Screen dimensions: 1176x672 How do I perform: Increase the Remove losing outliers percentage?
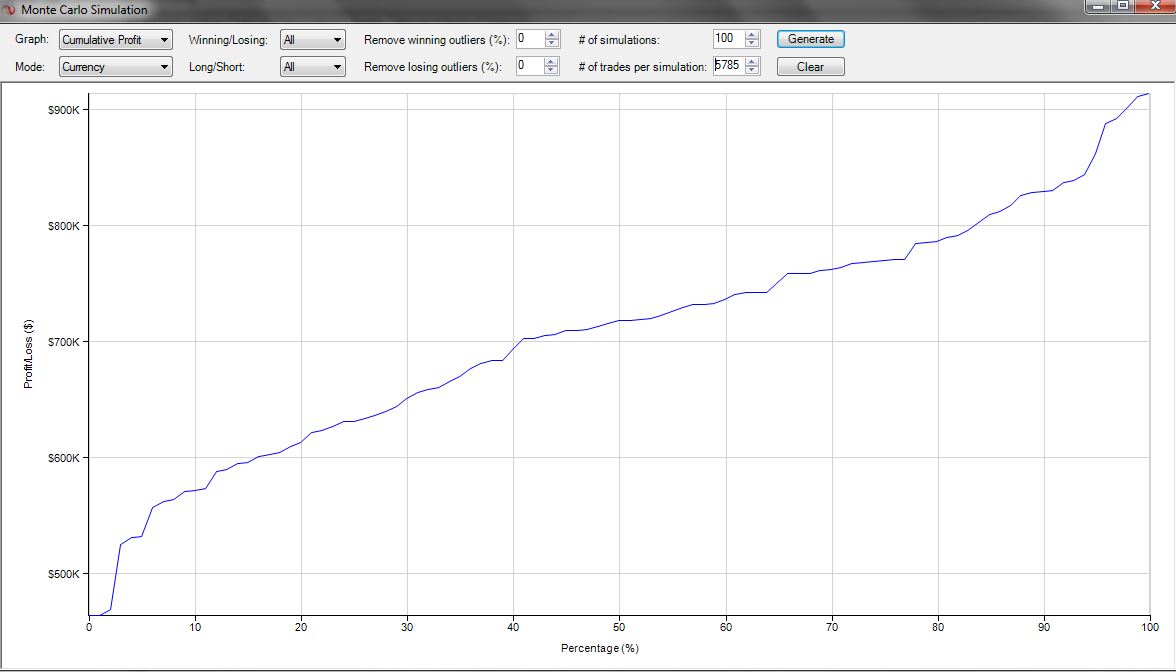pyautogui.click(x=551, y=62)
